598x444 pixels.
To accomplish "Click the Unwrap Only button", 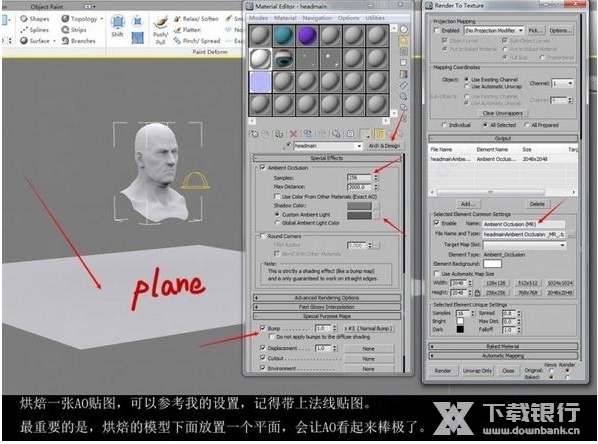I will point(477,370).
